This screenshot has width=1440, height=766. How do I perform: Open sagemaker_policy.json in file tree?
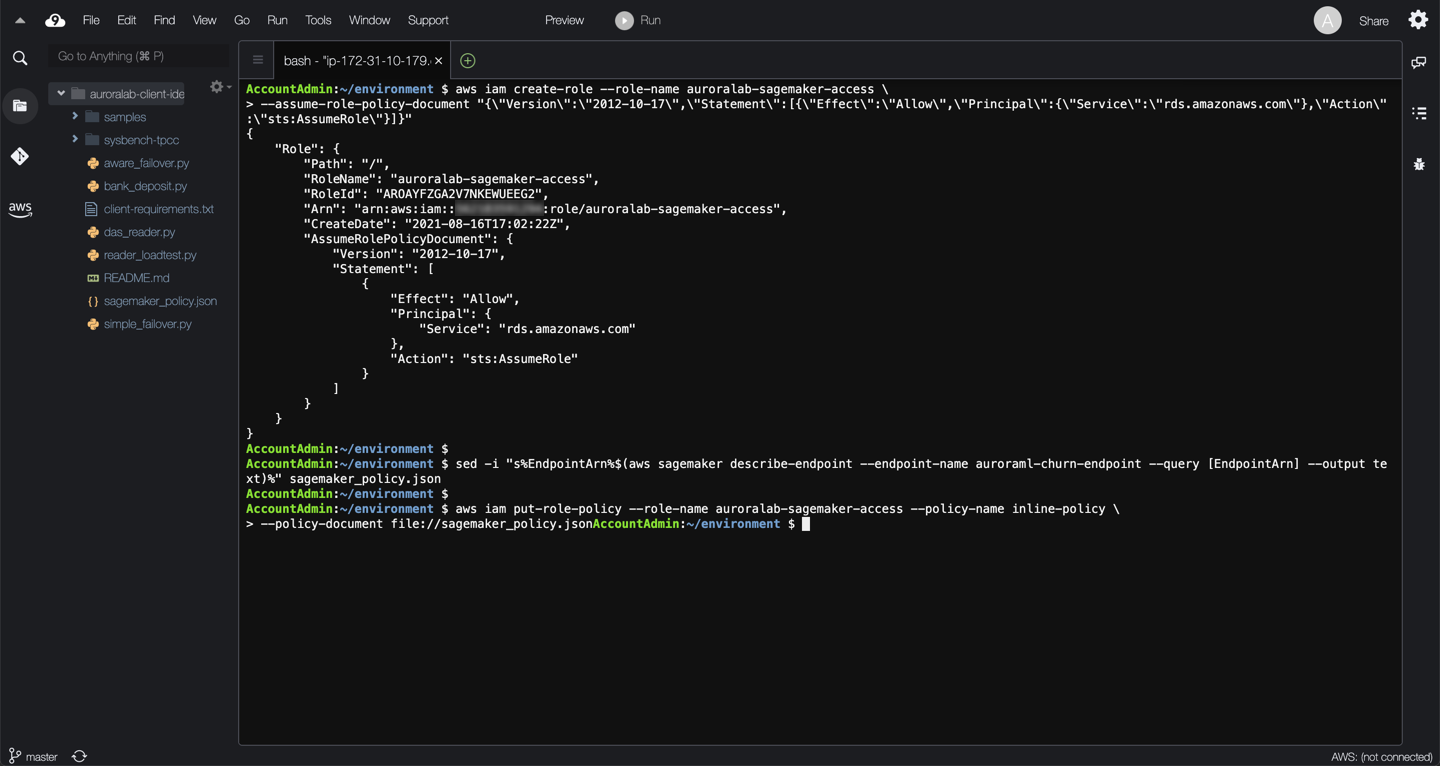pos(160,301)
